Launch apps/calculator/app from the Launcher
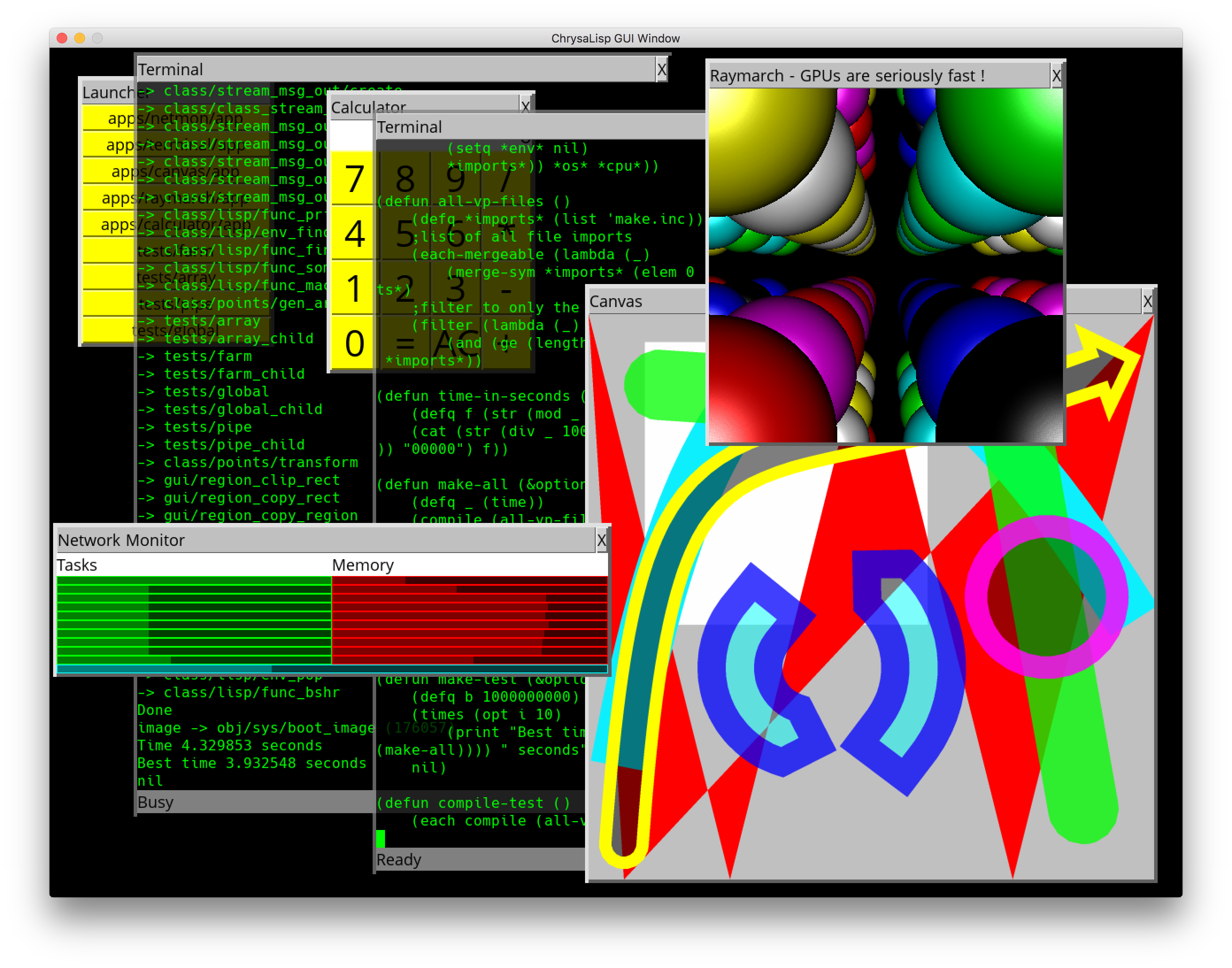This screenshot has width=1232, height=968. 109,225
